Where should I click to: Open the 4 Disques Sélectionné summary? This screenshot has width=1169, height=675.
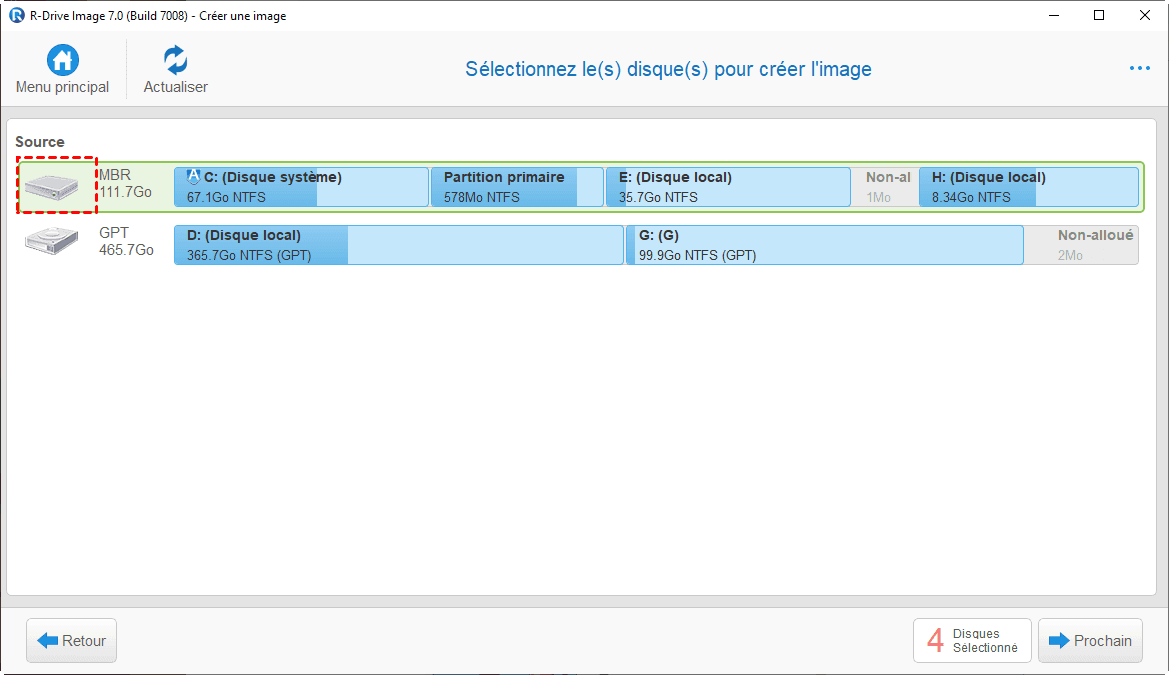[972, 641]
